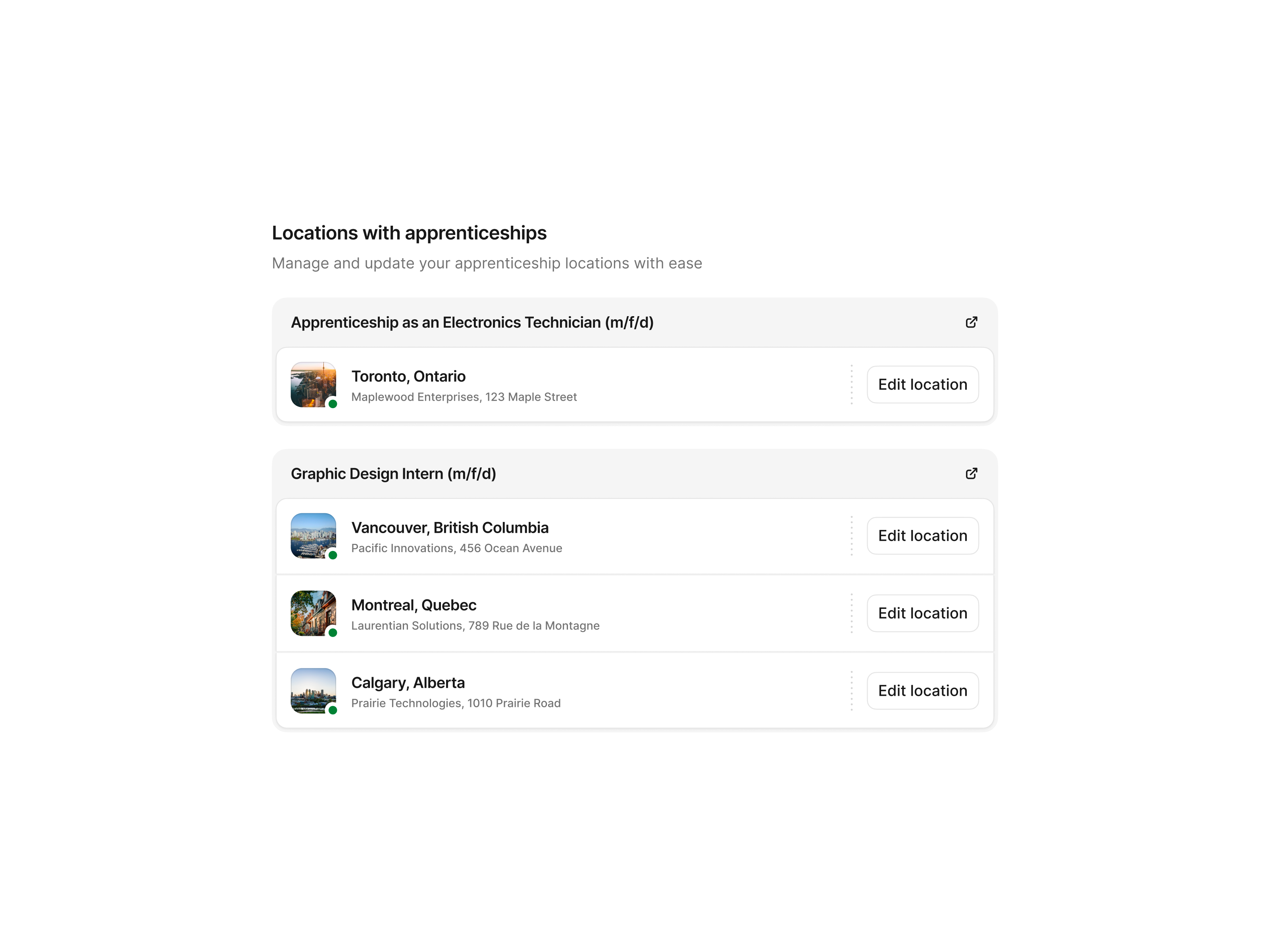Click the Calgary skyline thumbnail

[314, 690]
